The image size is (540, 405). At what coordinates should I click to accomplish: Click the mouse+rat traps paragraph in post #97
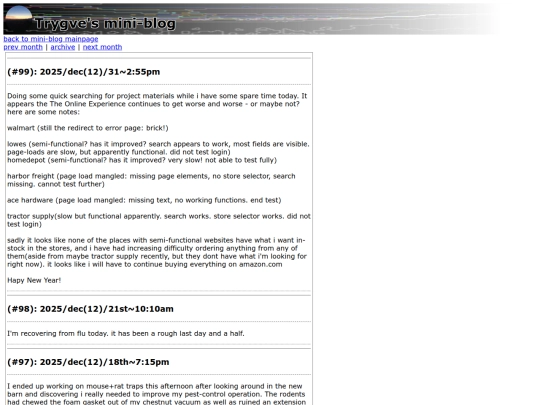156,394
